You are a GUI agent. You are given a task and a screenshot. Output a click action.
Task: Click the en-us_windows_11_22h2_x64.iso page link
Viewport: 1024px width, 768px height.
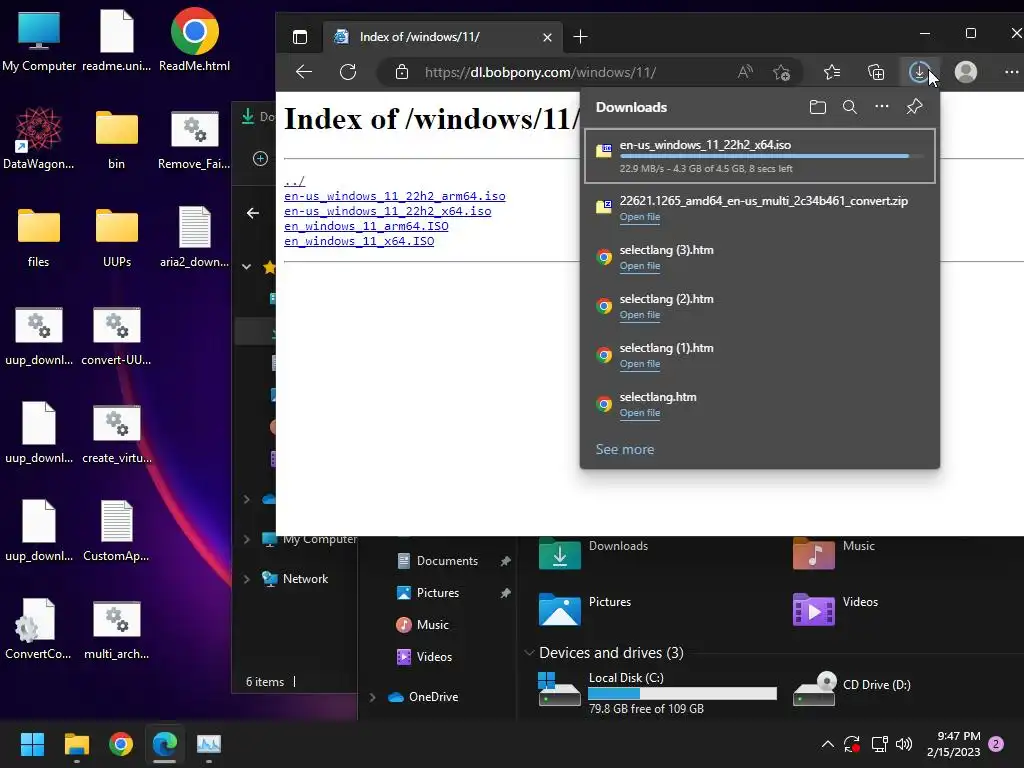click(x=387, y=211)
